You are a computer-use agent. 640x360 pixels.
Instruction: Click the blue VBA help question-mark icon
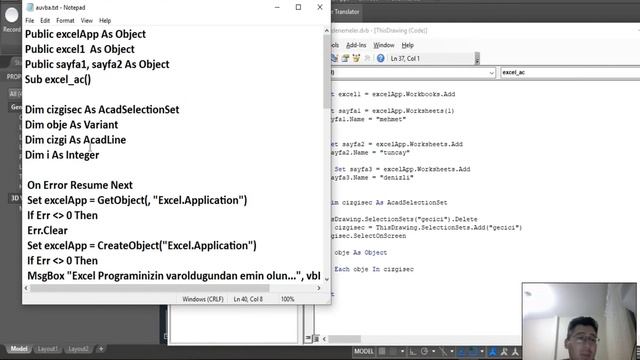(x=380, y=58)
